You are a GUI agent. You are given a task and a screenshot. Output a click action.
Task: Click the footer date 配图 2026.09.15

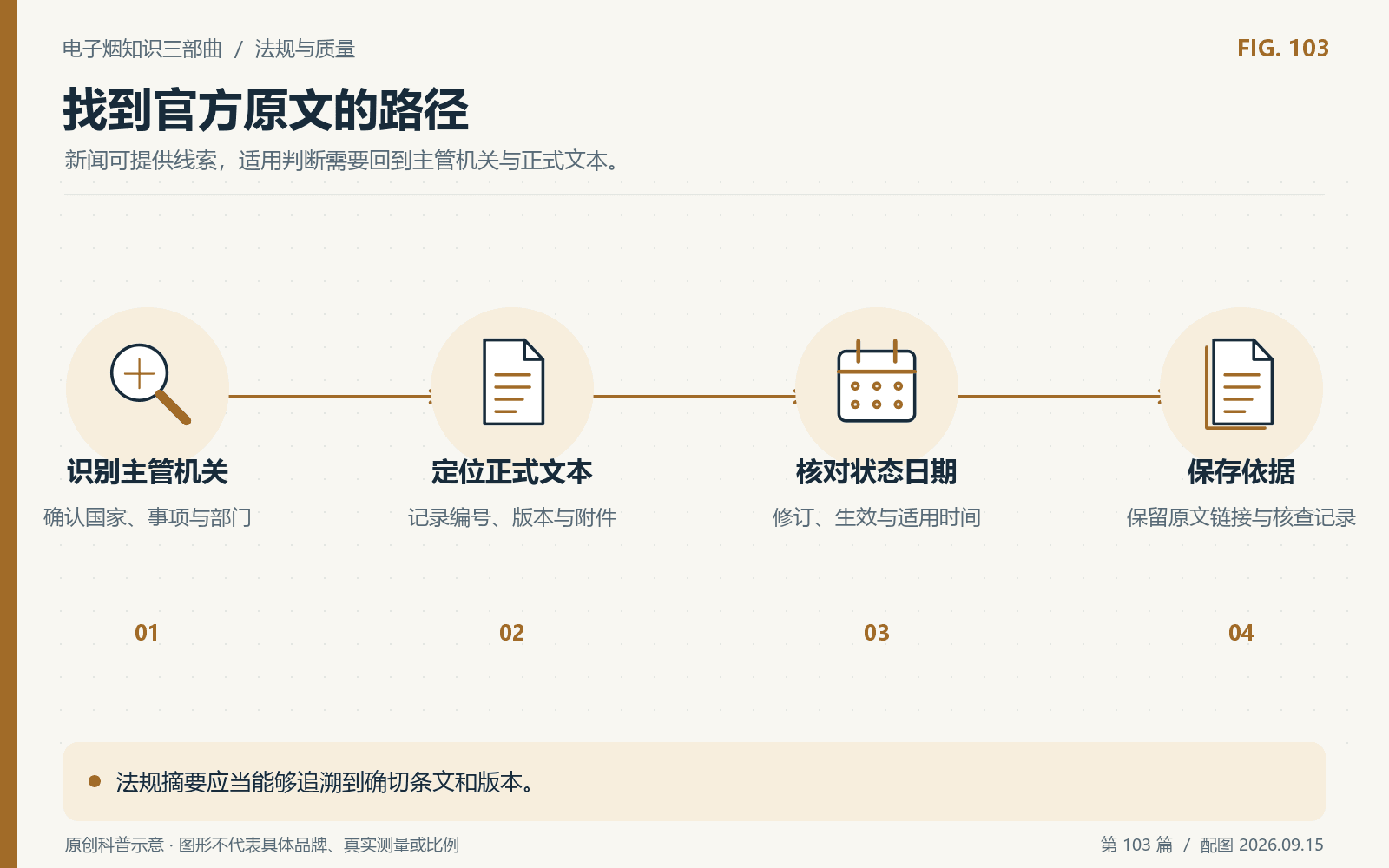[x=1262, y=845]
